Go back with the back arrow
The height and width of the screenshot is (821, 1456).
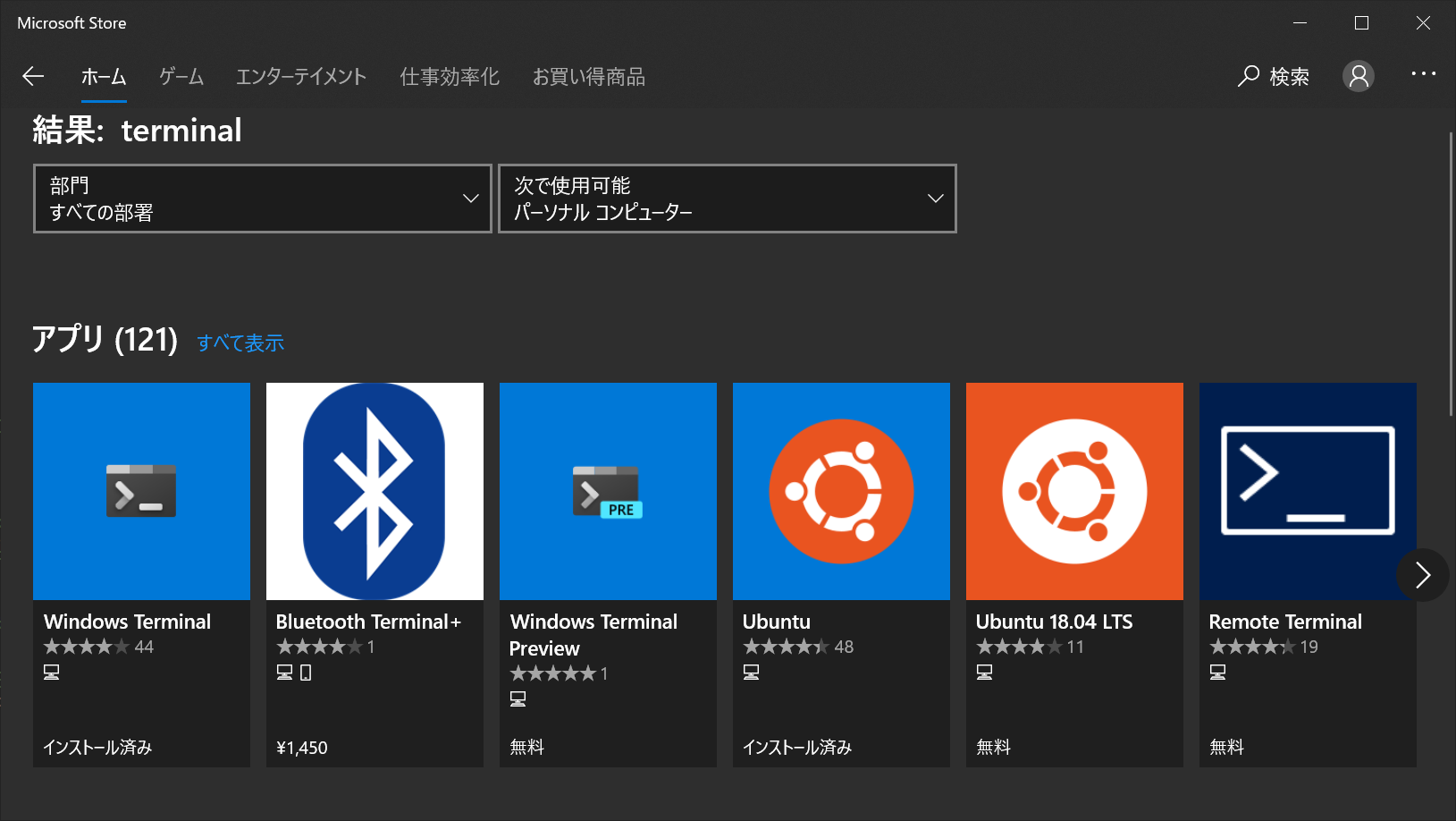(33, 77)
